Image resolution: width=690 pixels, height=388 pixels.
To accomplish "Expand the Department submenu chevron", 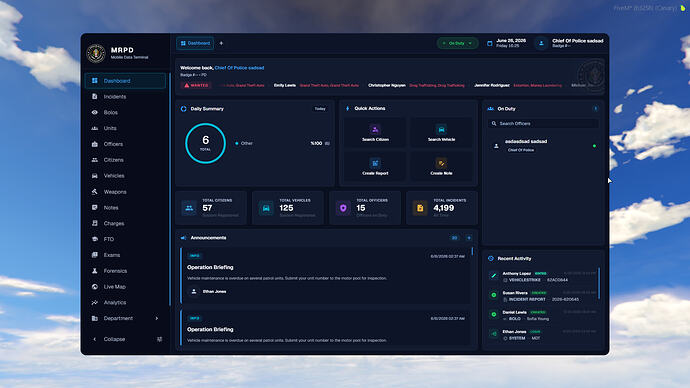I will [x=157, y=318].
